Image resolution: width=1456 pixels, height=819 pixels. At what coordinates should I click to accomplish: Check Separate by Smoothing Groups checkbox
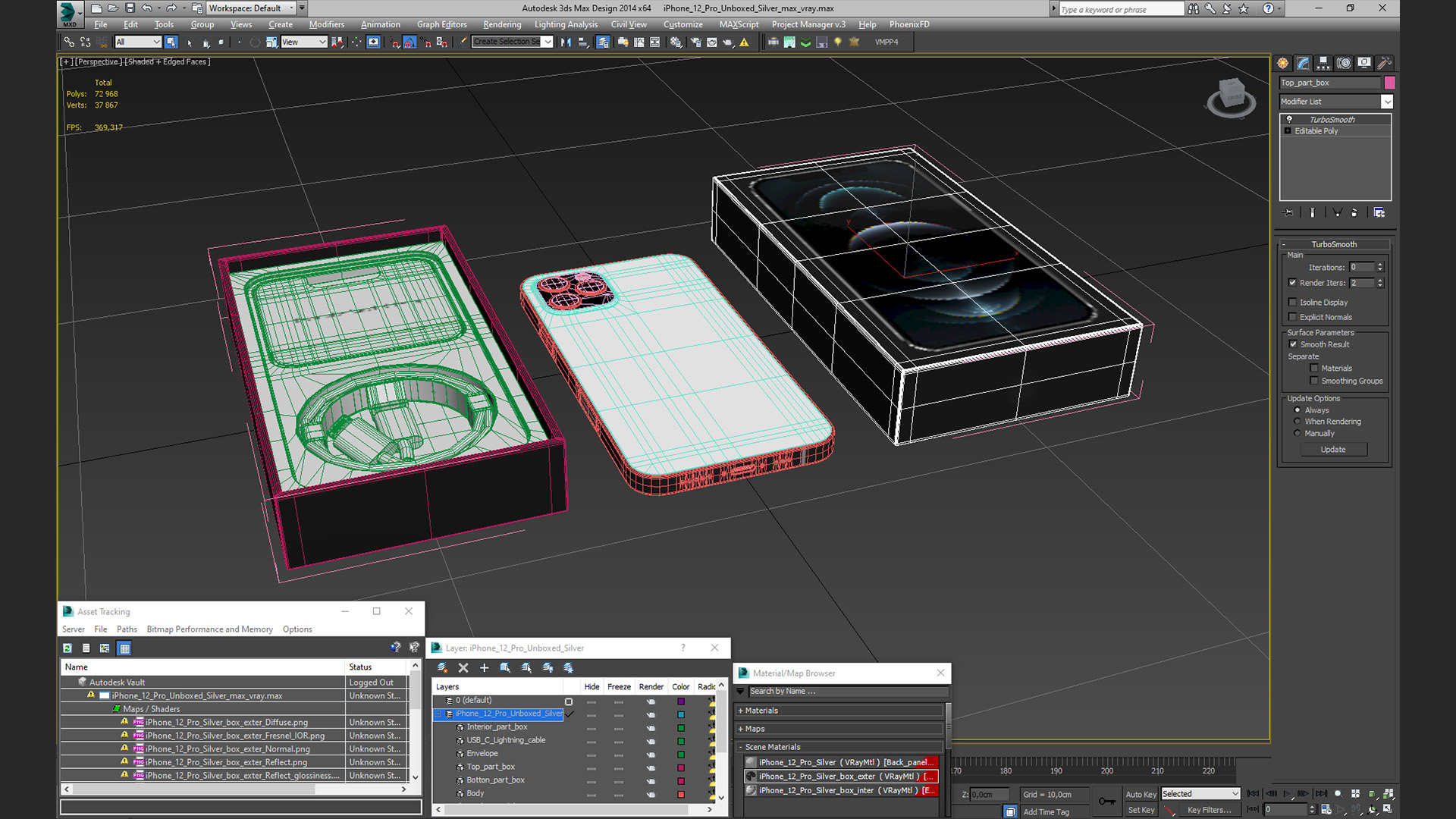pyautogui.click(x=1314, y=381)
